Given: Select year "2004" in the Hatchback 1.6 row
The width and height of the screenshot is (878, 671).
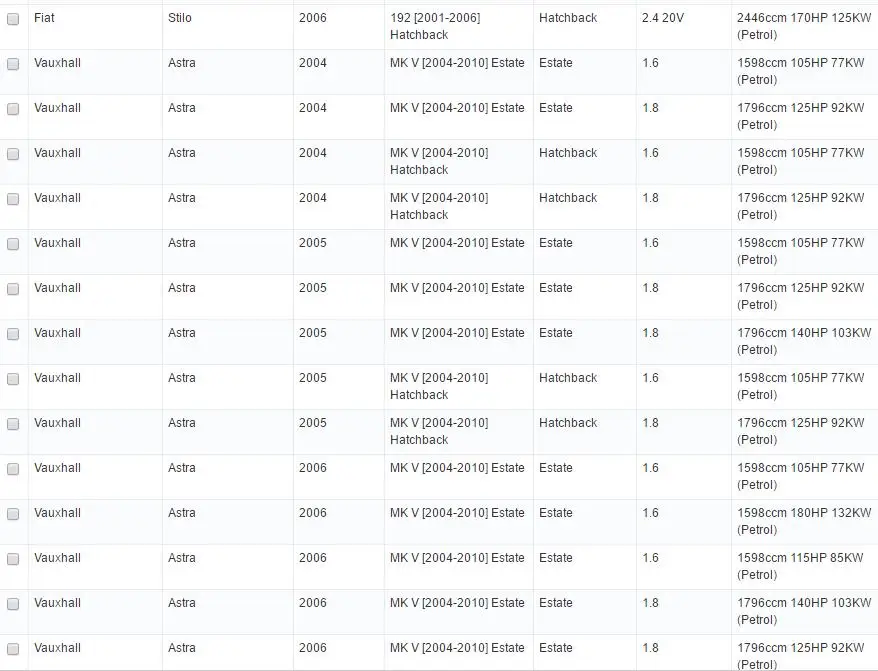Looking at the screenshot, I should [312, 153].
